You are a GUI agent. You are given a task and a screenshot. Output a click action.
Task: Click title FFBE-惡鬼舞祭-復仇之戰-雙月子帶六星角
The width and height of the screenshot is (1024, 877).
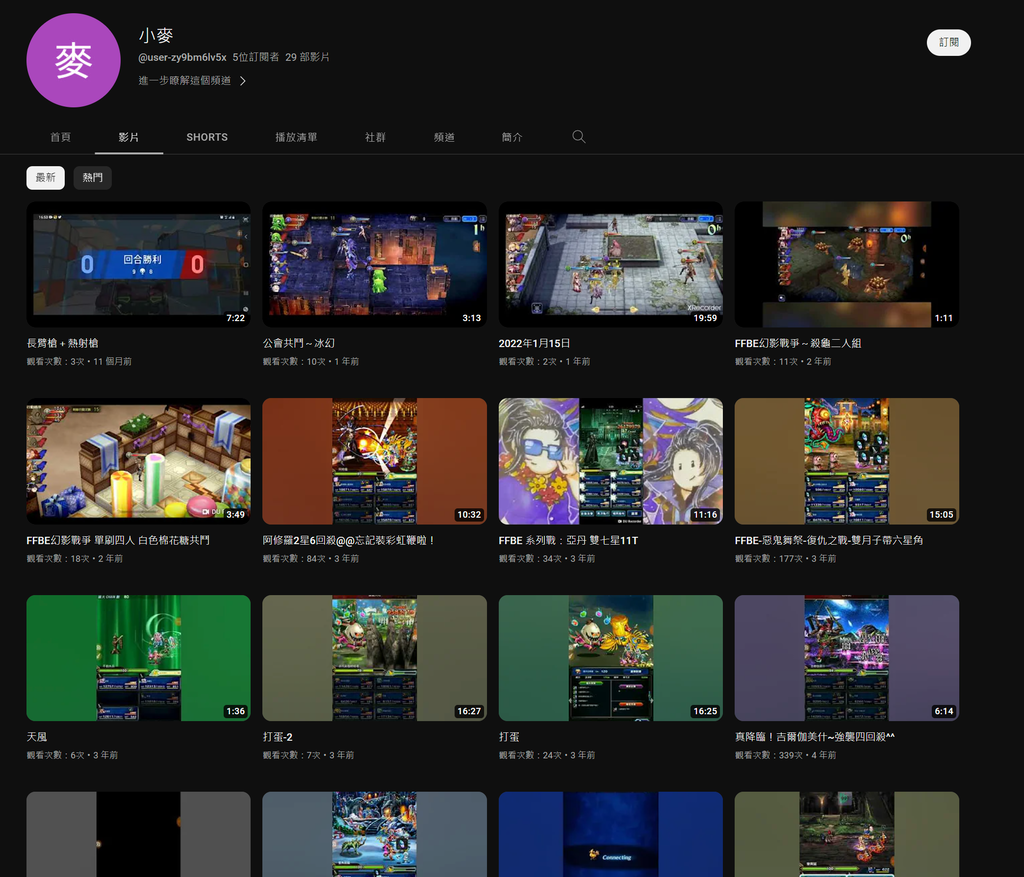pyautogui.click(x=829, y=541)
